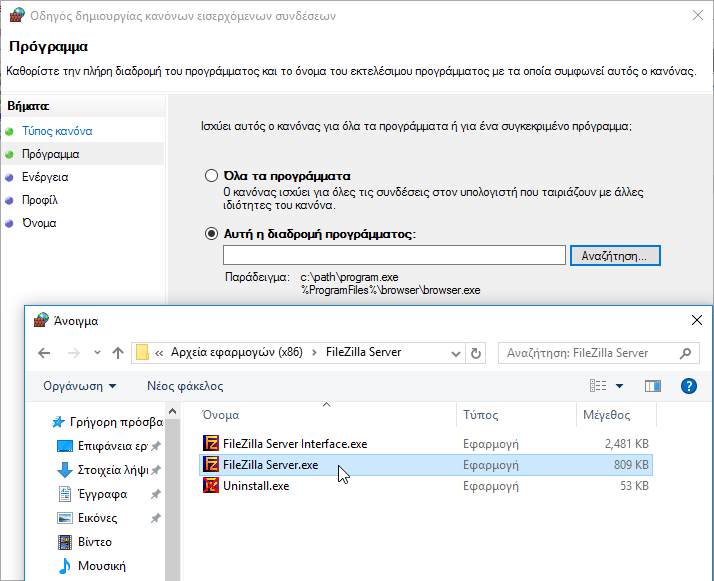Toggle the preview pane icon
Image resolution: width=714 pixels, height=581 pixels.
click(653, 386)
